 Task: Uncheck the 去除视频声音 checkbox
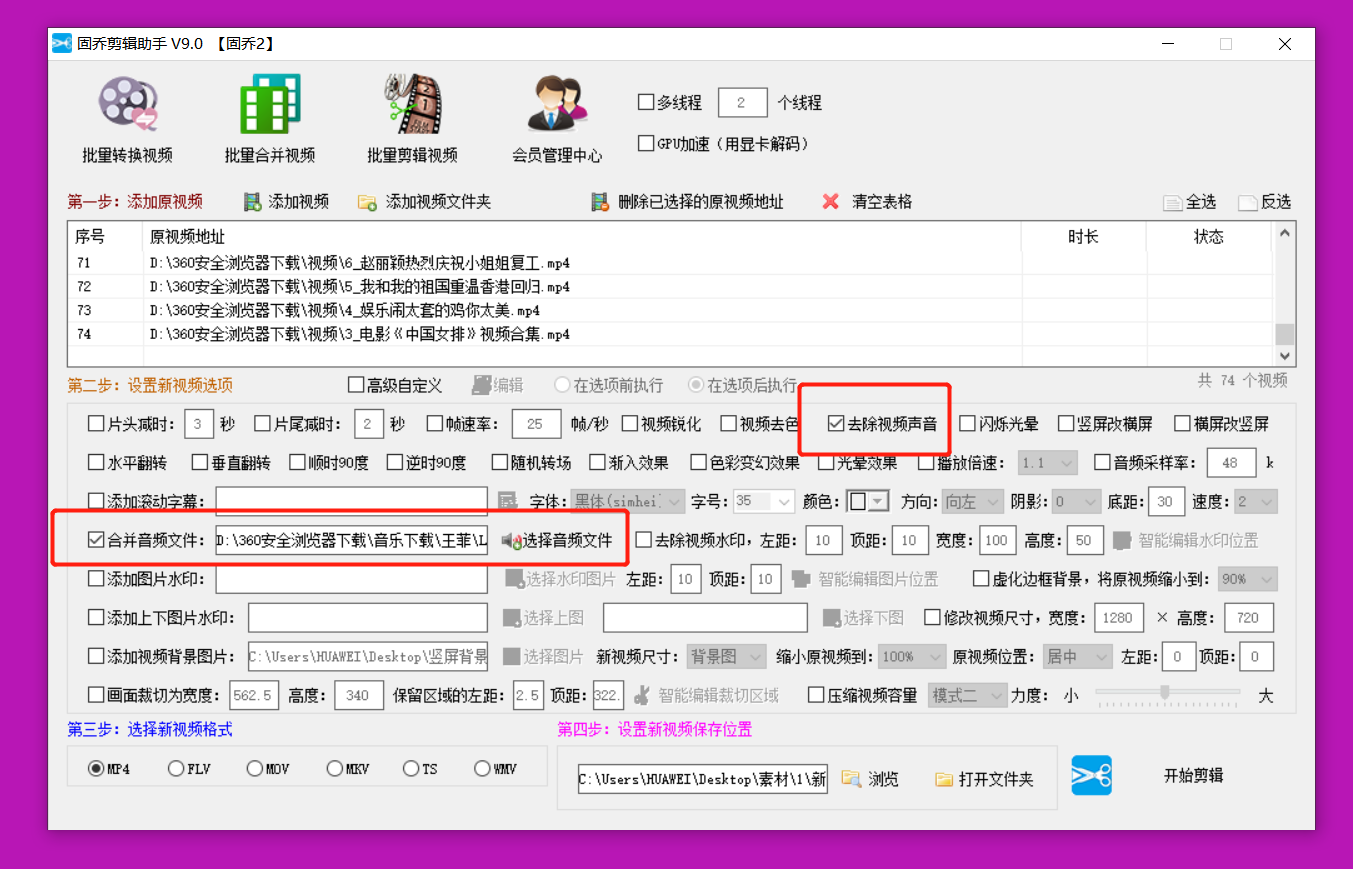point(836,424)
